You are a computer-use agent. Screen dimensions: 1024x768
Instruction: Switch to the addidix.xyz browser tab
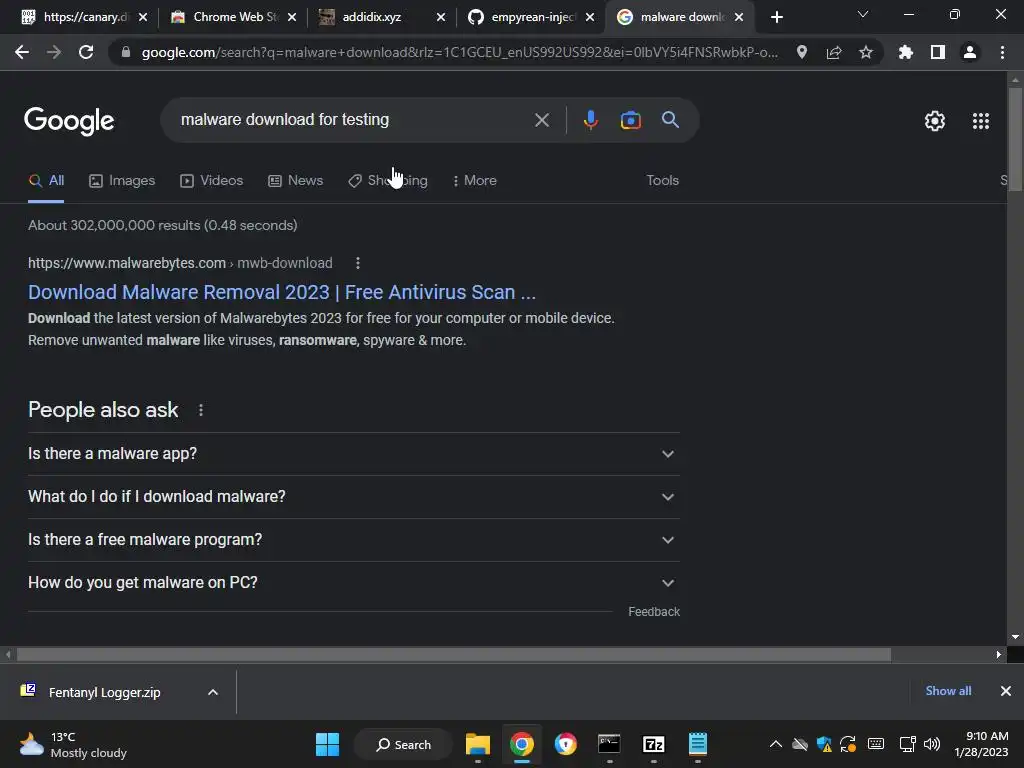click(x=372, y=17)
